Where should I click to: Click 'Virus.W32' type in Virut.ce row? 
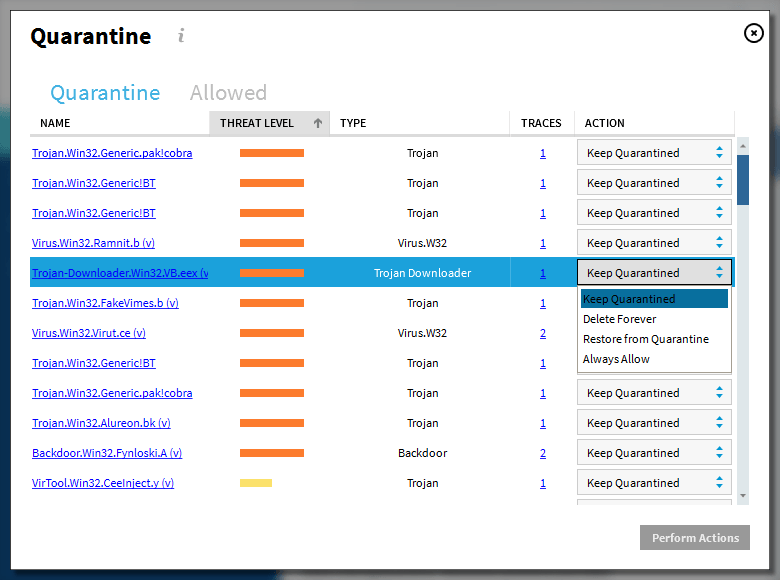(x=422, y=333)
